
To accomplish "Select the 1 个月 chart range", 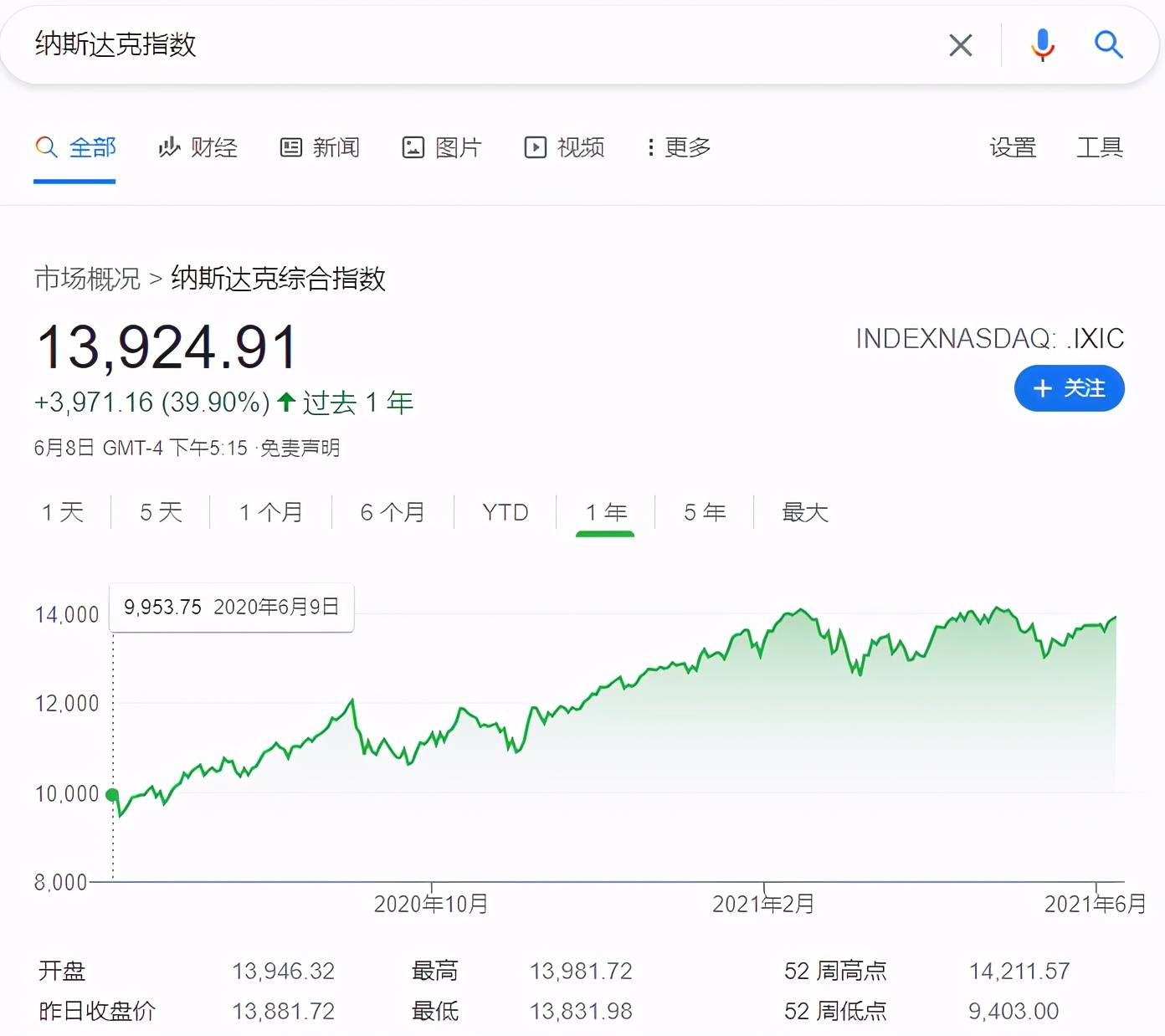I will tap(270, 512).
